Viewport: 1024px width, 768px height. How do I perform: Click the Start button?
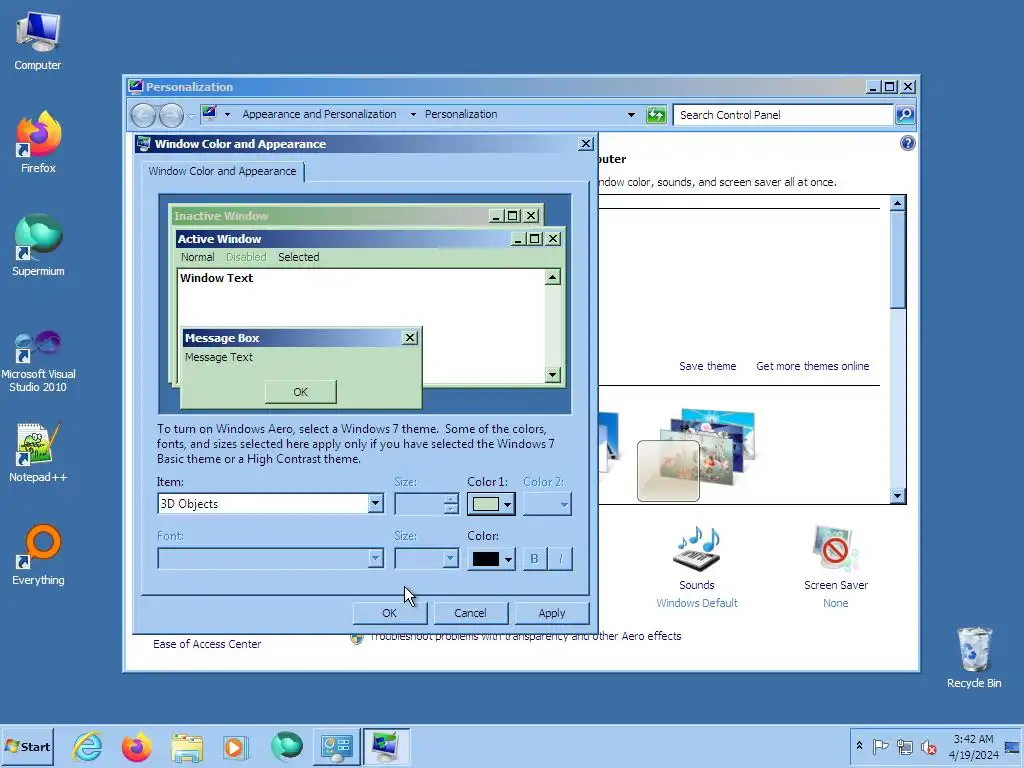(x=27, y=746)
